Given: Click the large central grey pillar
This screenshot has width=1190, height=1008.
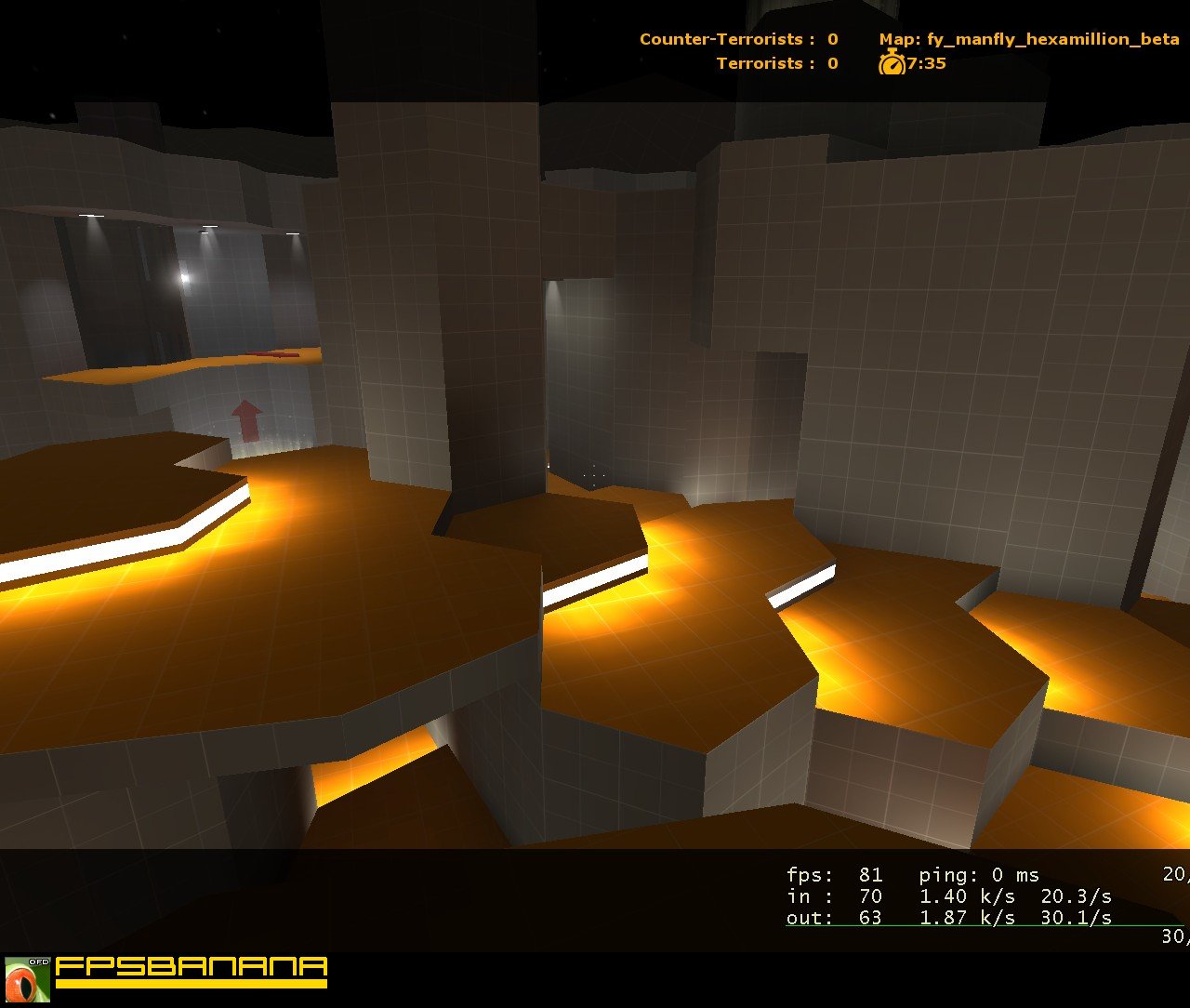Looking at the screenshot, I should 437,298.
